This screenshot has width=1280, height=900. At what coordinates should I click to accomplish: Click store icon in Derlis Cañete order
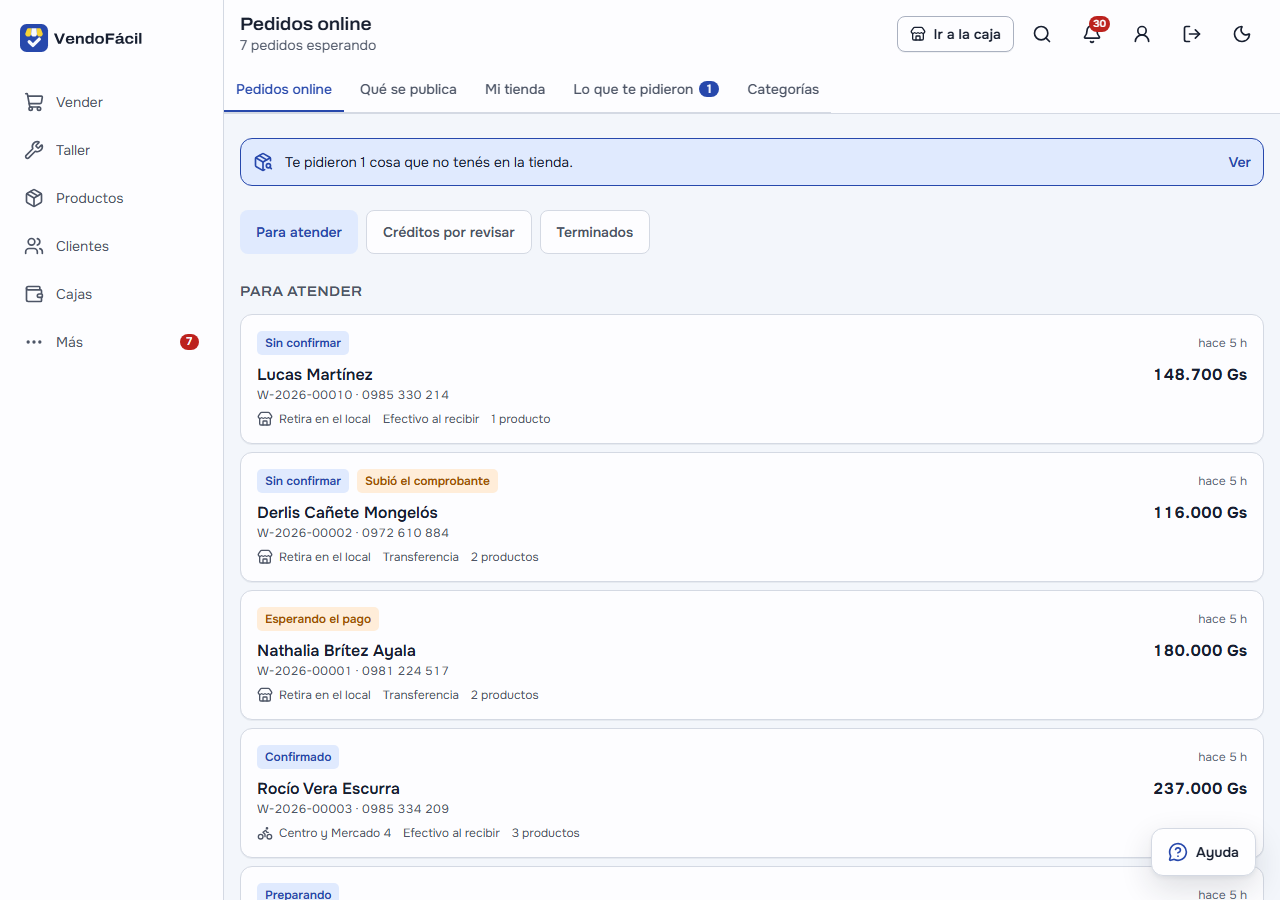click(265, 557)
